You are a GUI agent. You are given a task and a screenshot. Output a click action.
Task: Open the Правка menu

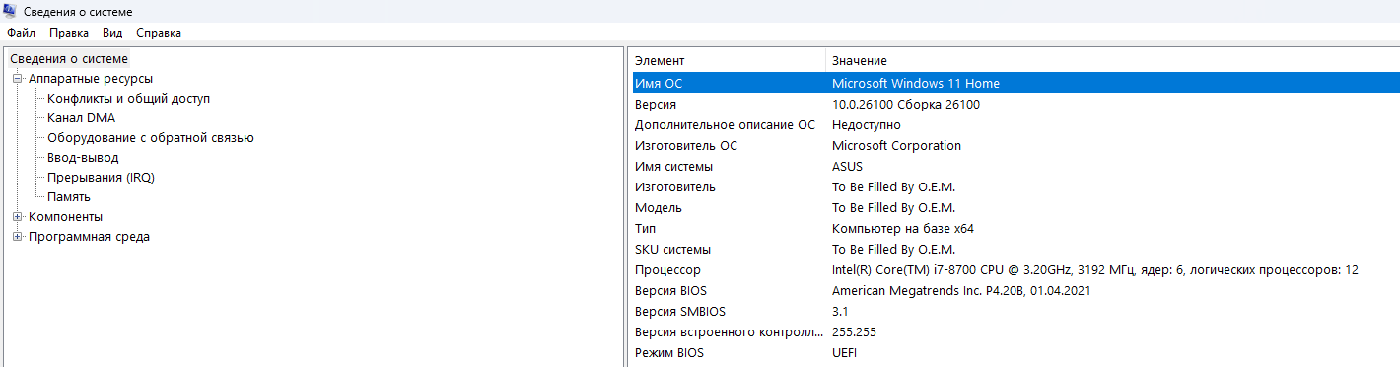click(x=69, y=33)
